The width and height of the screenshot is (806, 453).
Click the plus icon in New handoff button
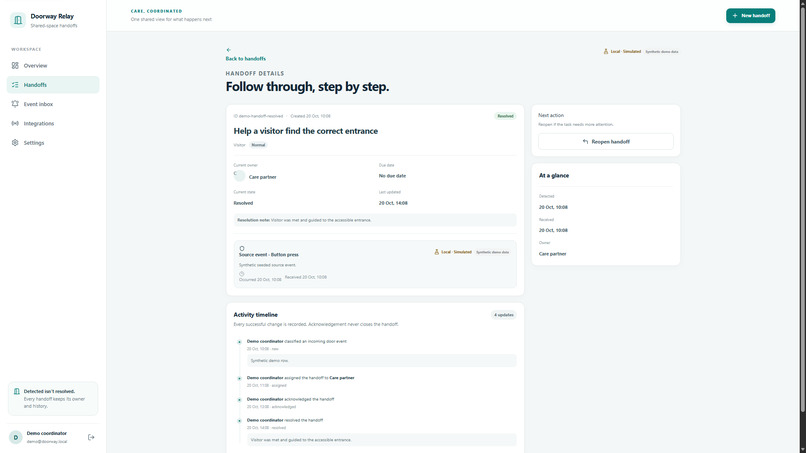735,15
